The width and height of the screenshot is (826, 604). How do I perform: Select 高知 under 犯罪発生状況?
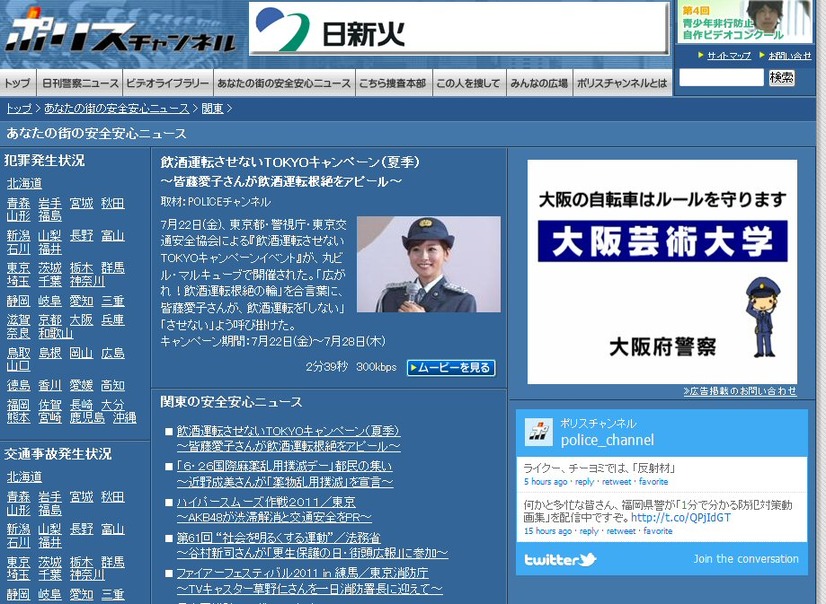coord(113,385)
